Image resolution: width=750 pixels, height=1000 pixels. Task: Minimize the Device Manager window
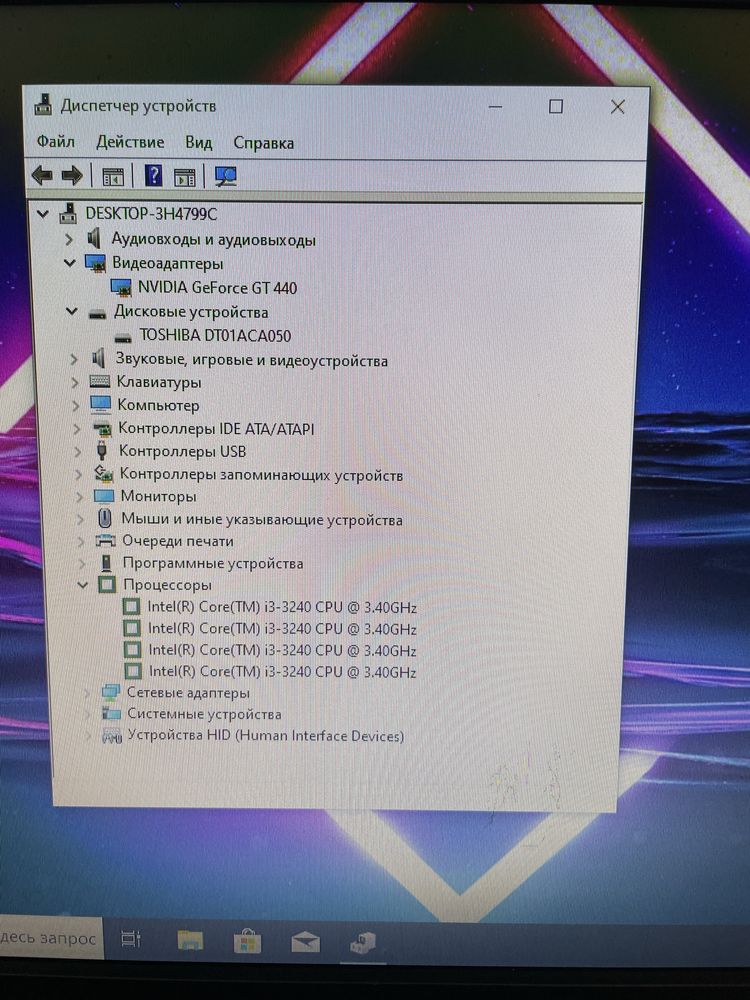click(x=496, y=107)
